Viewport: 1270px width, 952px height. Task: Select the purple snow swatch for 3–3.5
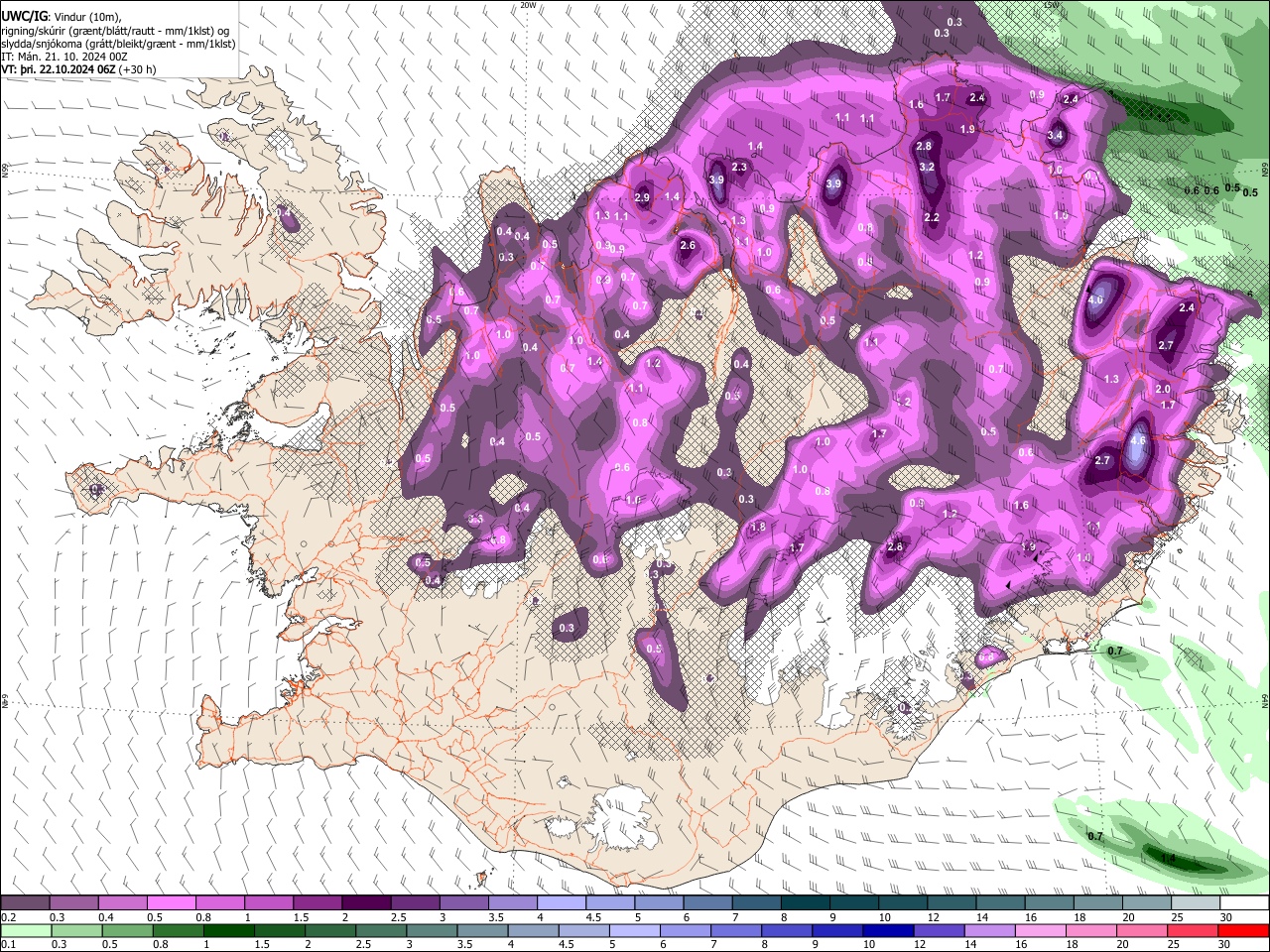(463, 903)
